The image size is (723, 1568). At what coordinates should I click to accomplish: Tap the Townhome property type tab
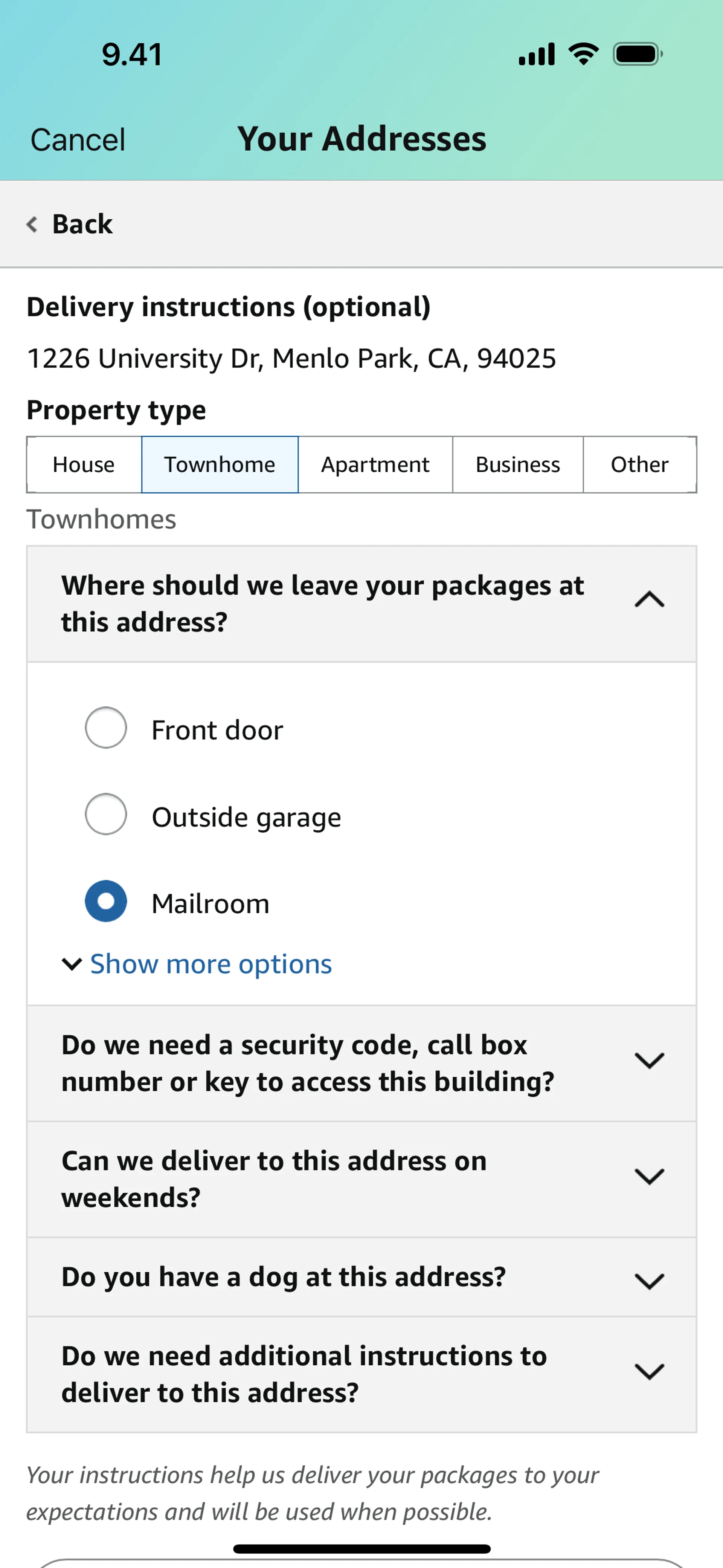point(220,465)
